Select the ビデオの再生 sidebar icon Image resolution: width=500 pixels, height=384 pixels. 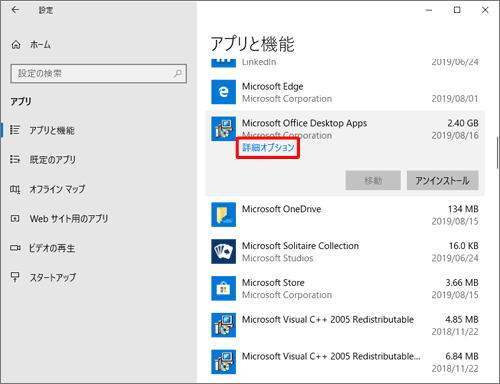click(15, 248)
